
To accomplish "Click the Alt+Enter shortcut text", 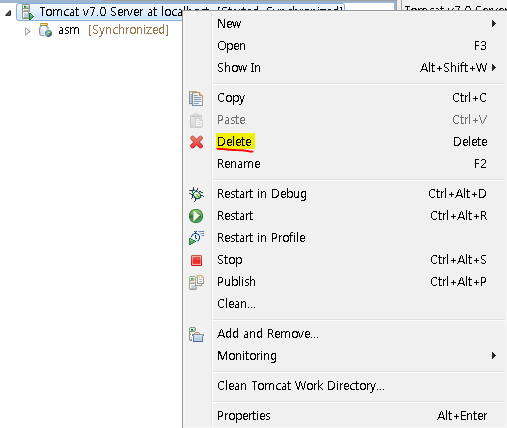I will (x=462, y=416).
